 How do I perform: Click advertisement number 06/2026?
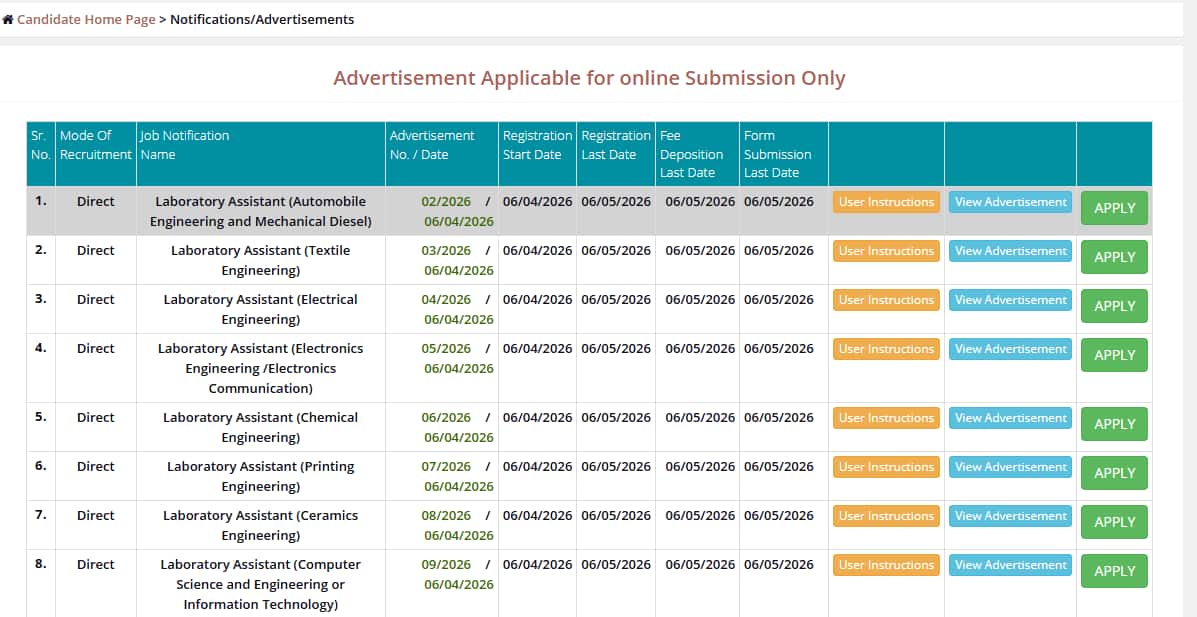click(446, 418)
